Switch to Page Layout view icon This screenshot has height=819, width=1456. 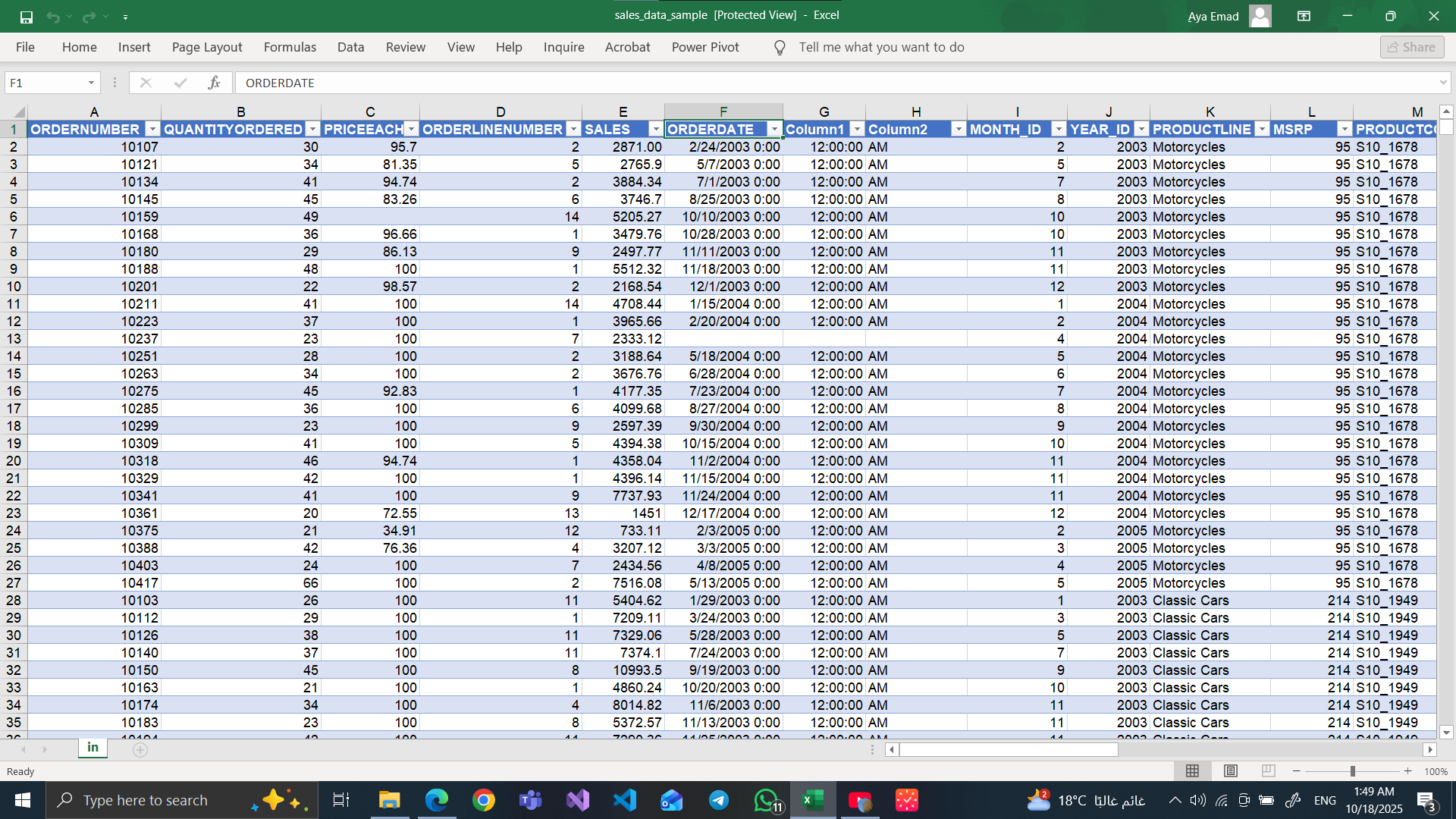tap(1230, 770)
